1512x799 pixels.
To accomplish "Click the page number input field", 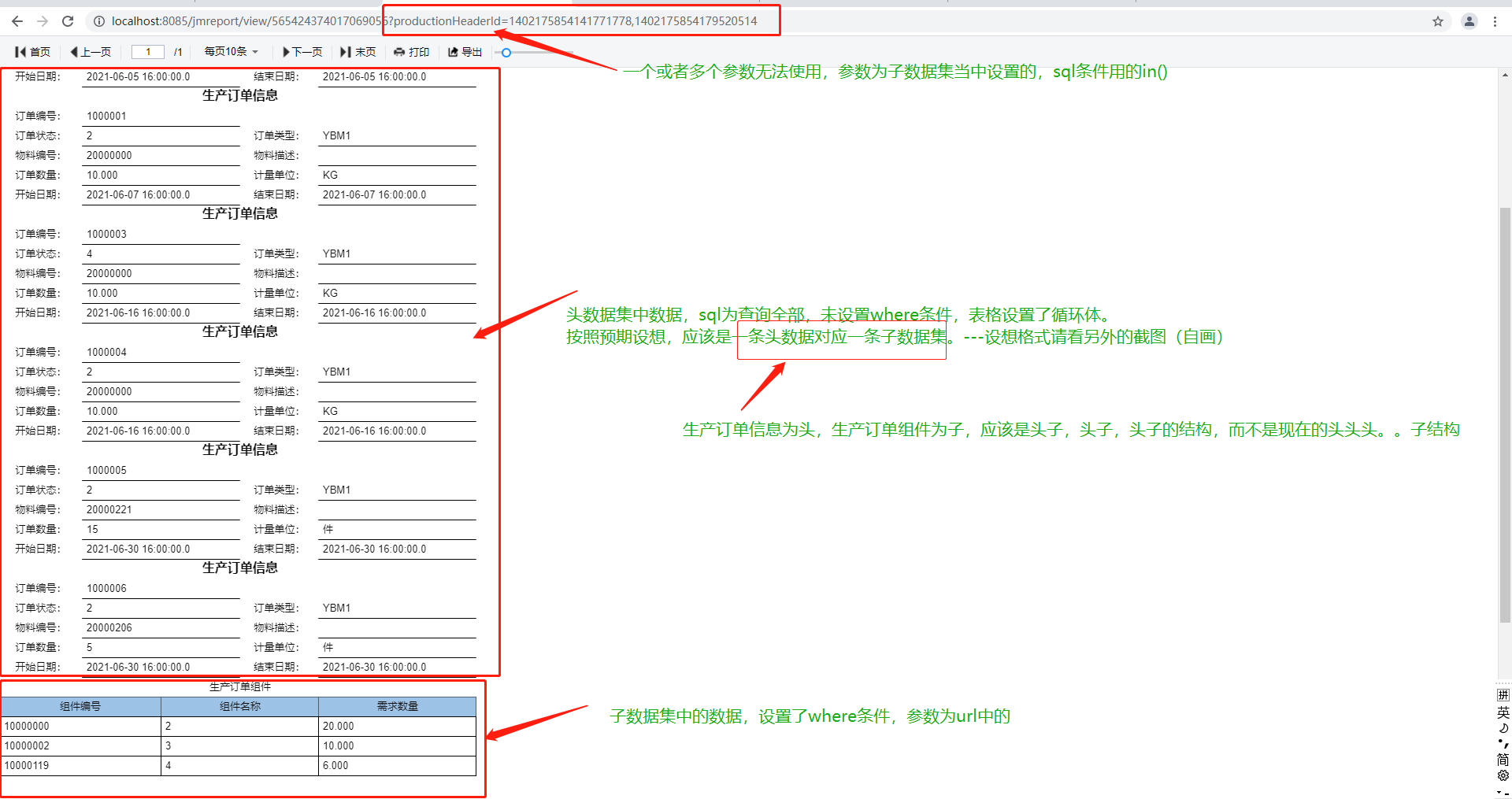I will [x=148, y=52].
